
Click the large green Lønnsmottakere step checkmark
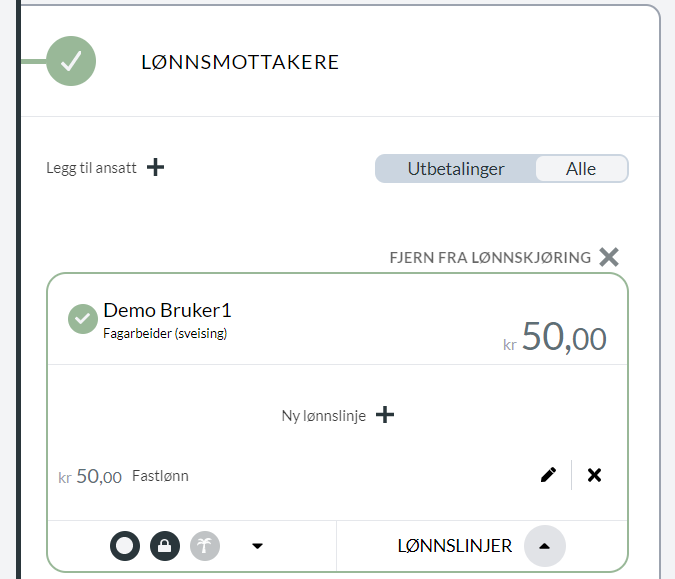click(71, 61)
